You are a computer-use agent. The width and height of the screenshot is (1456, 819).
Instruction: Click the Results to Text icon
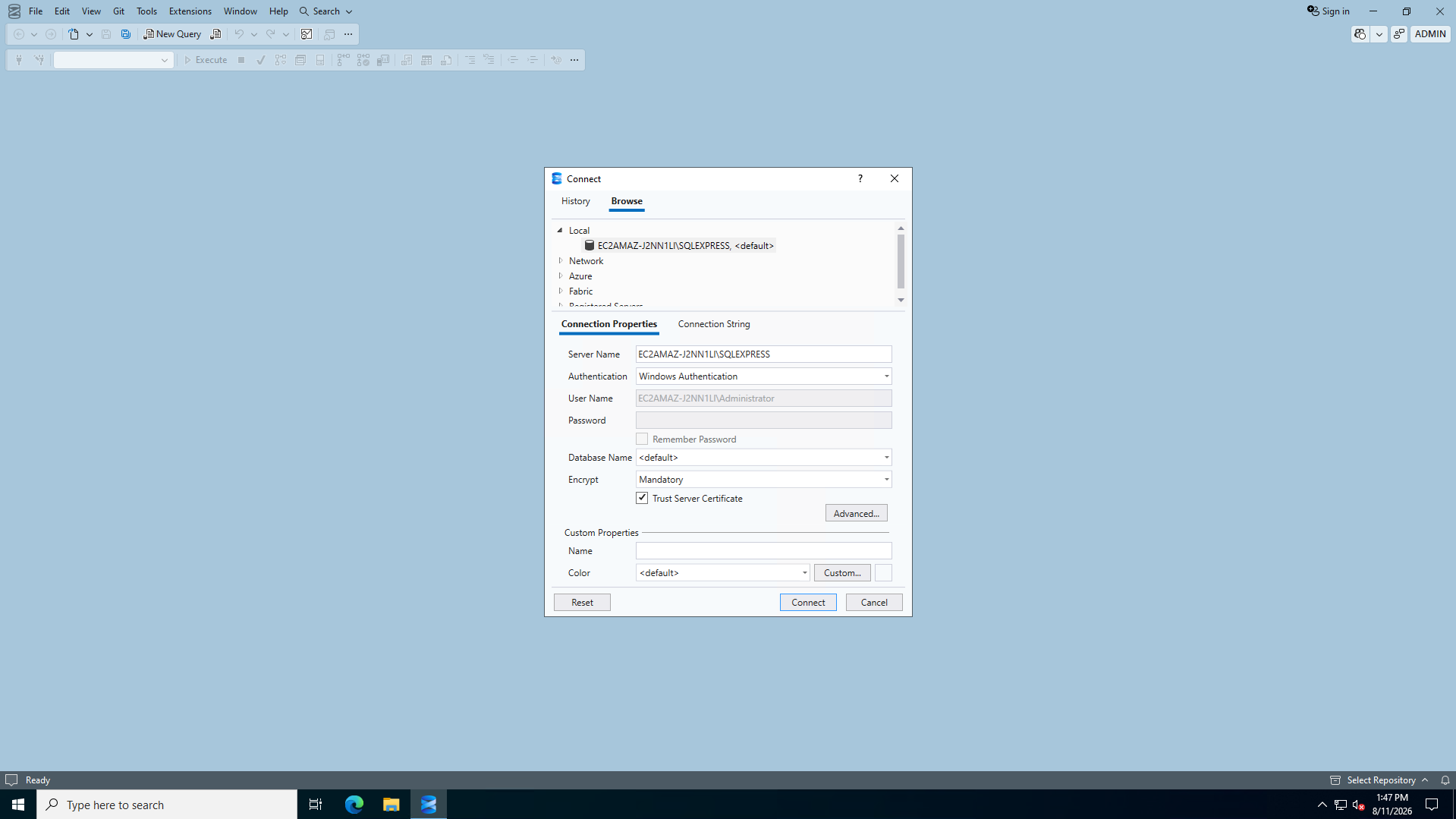[407, 60]
